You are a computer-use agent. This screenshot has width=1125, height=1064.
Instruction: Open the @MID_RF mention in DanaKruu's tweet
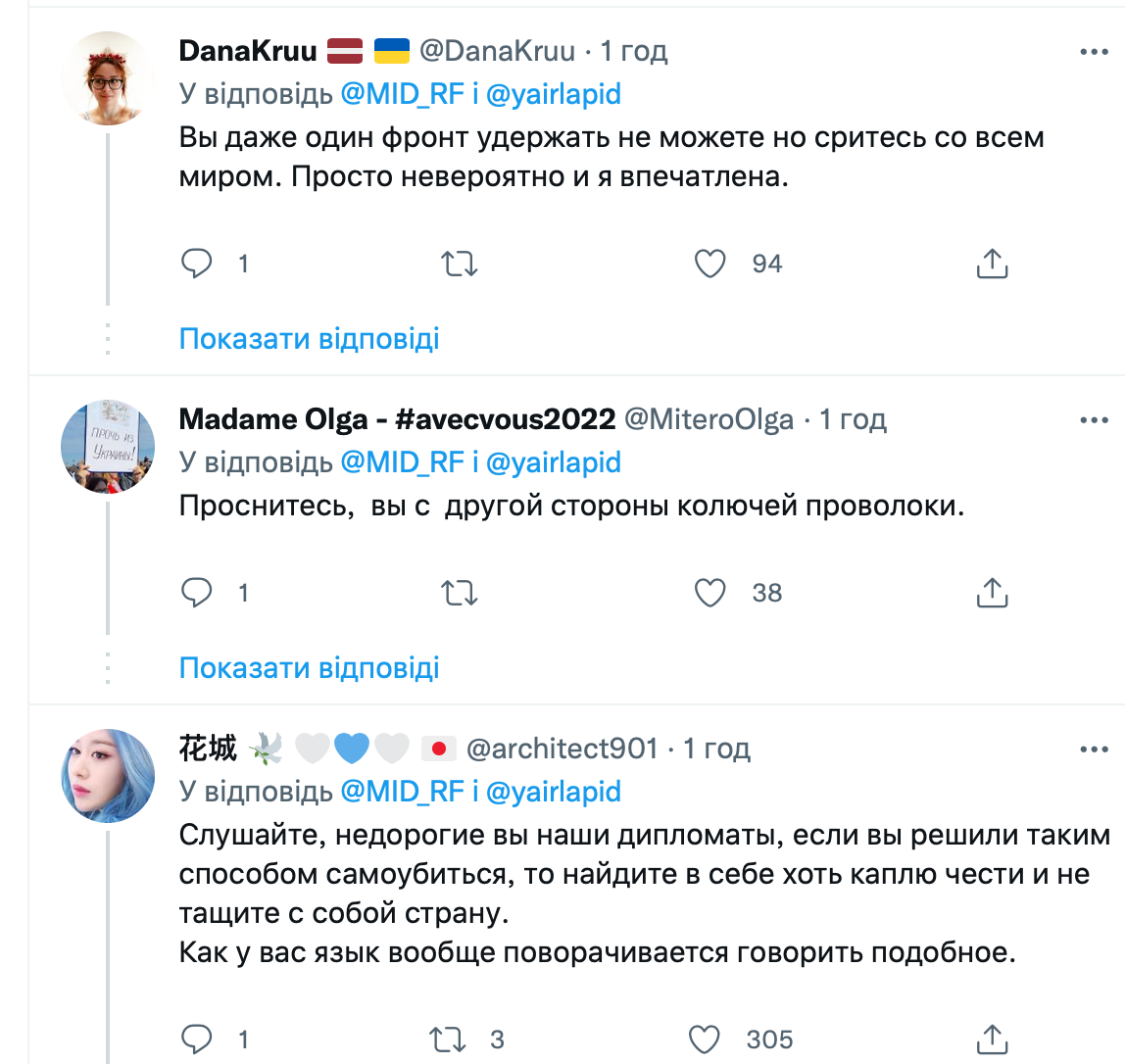point(402,94)
